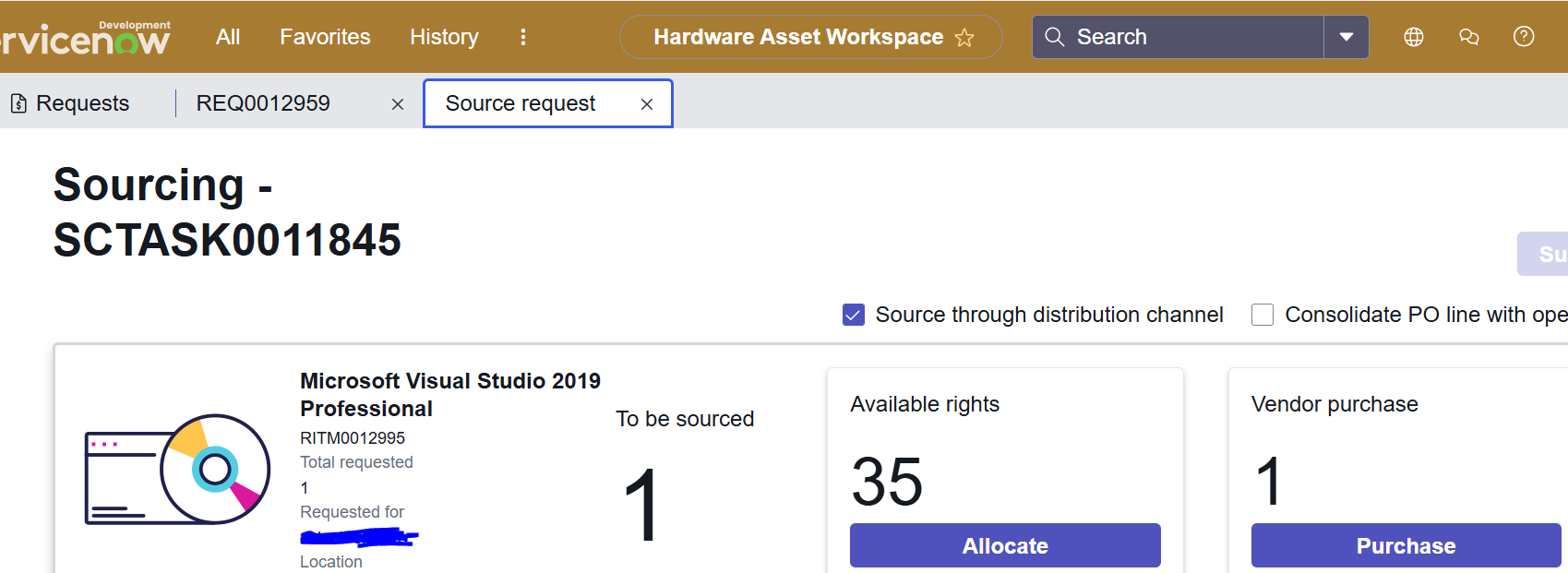Click the Sourcing - SCTASK0011845 heading

click(x=227, y=212)
